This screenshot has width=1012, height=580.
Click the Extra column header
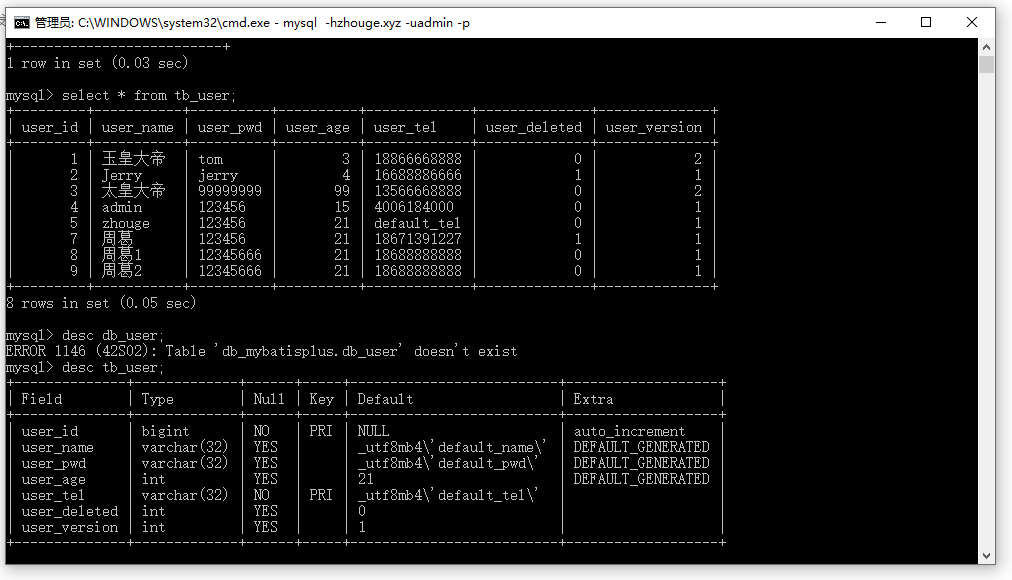(593, 399)
